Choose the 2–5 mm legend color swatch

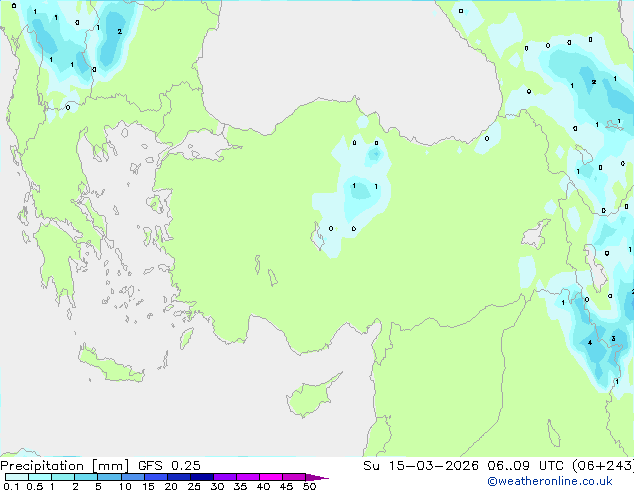click(x=86, y=477)
